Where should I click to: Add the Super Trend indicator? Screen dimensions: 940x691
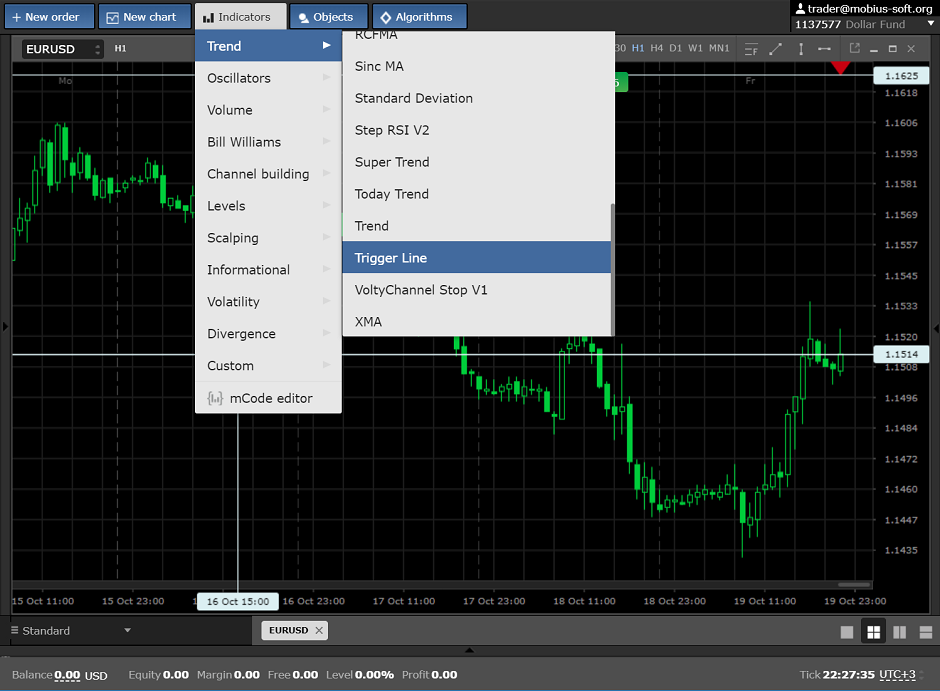tap(477, 162)
